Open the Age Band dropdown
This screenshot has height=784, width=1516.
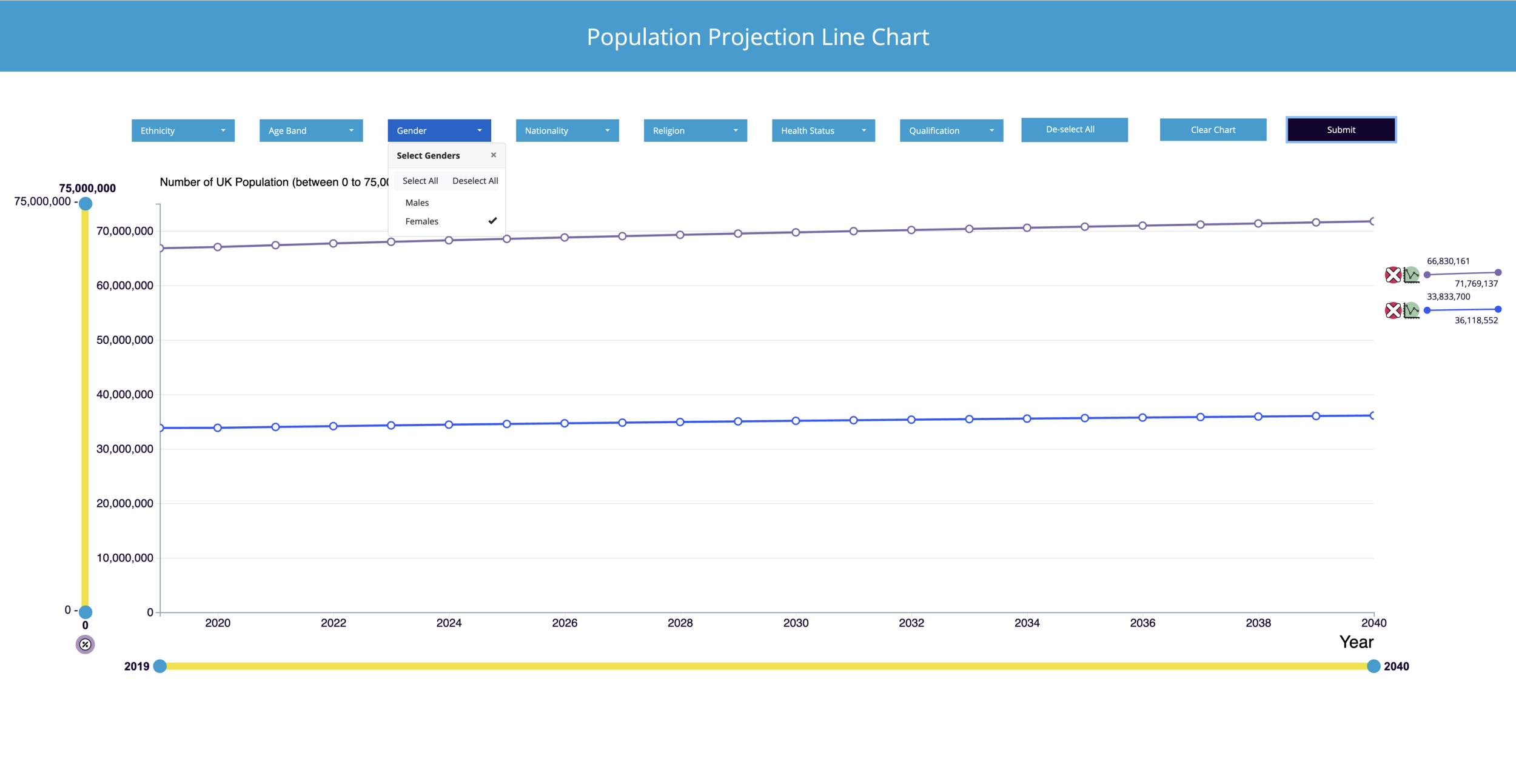(311, 130)
